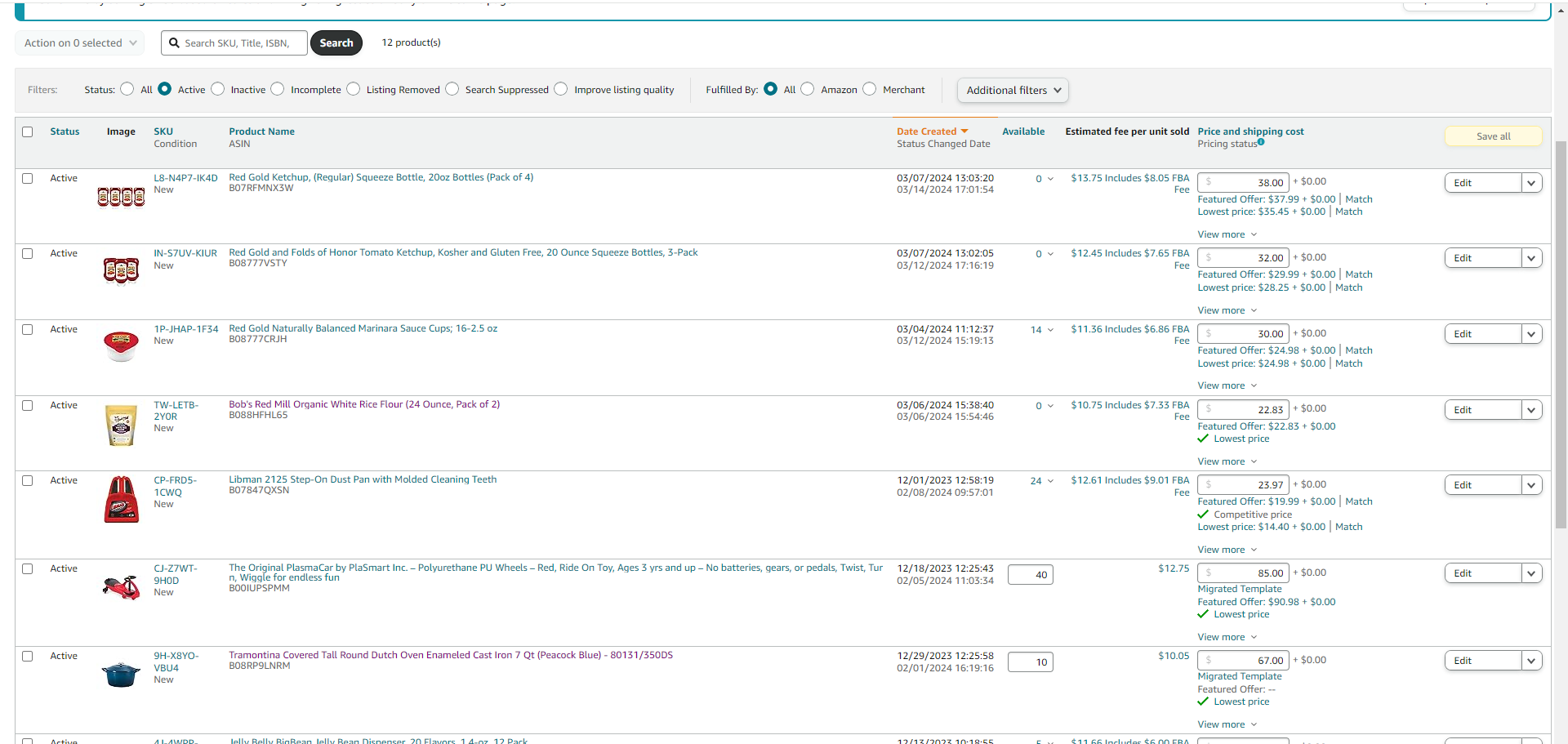
Task: Sort by Product Name column
Action: coord(261,131)
